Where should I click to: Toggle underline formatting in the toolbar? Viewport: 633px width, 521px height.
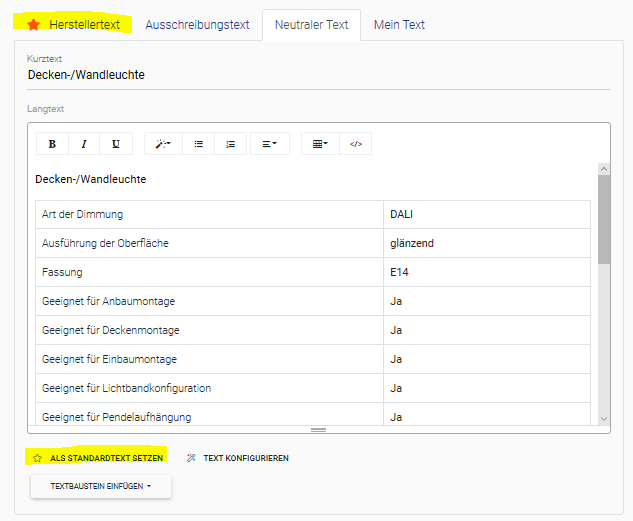[x=116, y=144]
